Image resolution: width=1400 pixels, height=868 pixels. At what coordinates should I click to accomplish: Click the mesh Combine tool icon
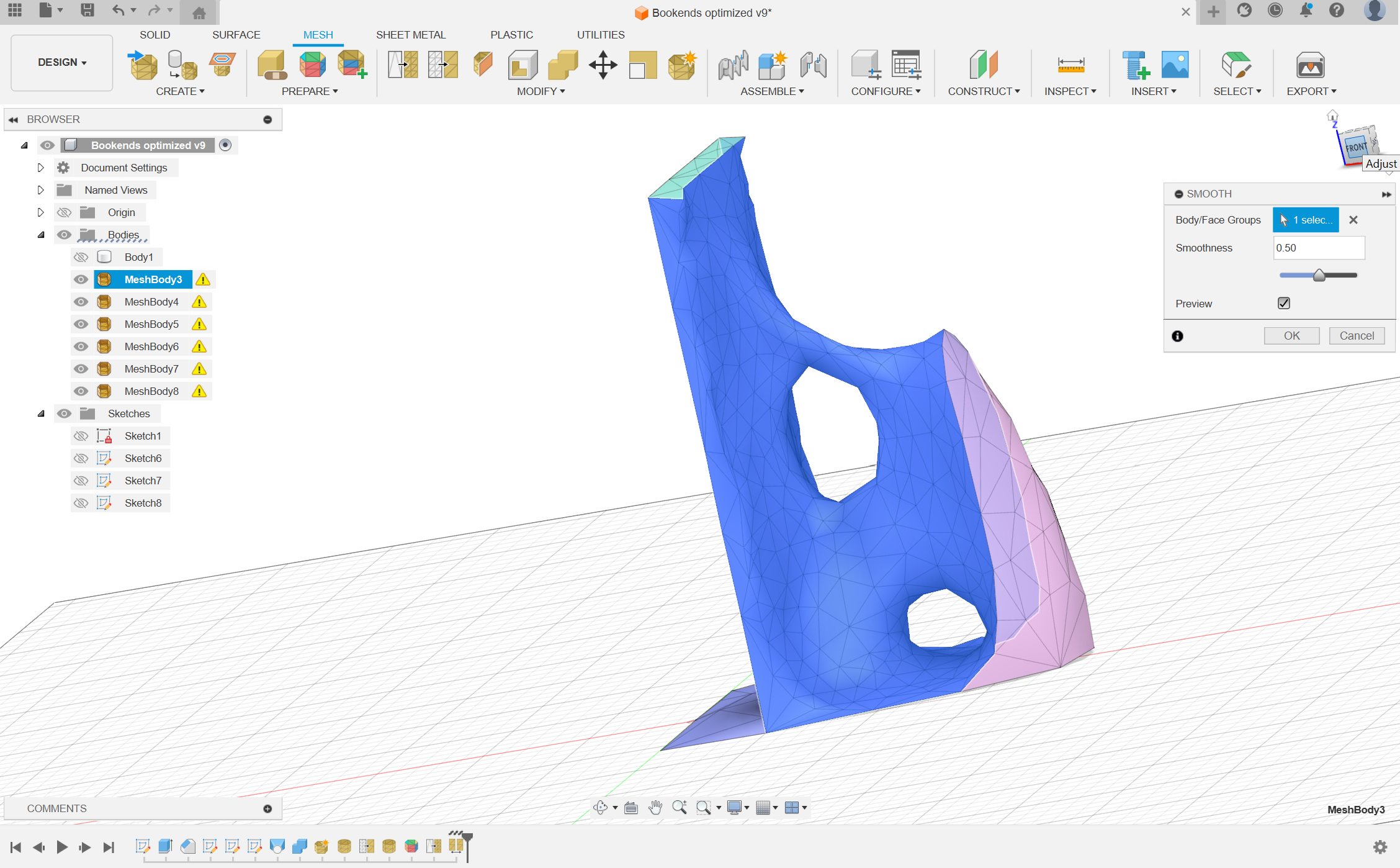(x=563, y=65)
